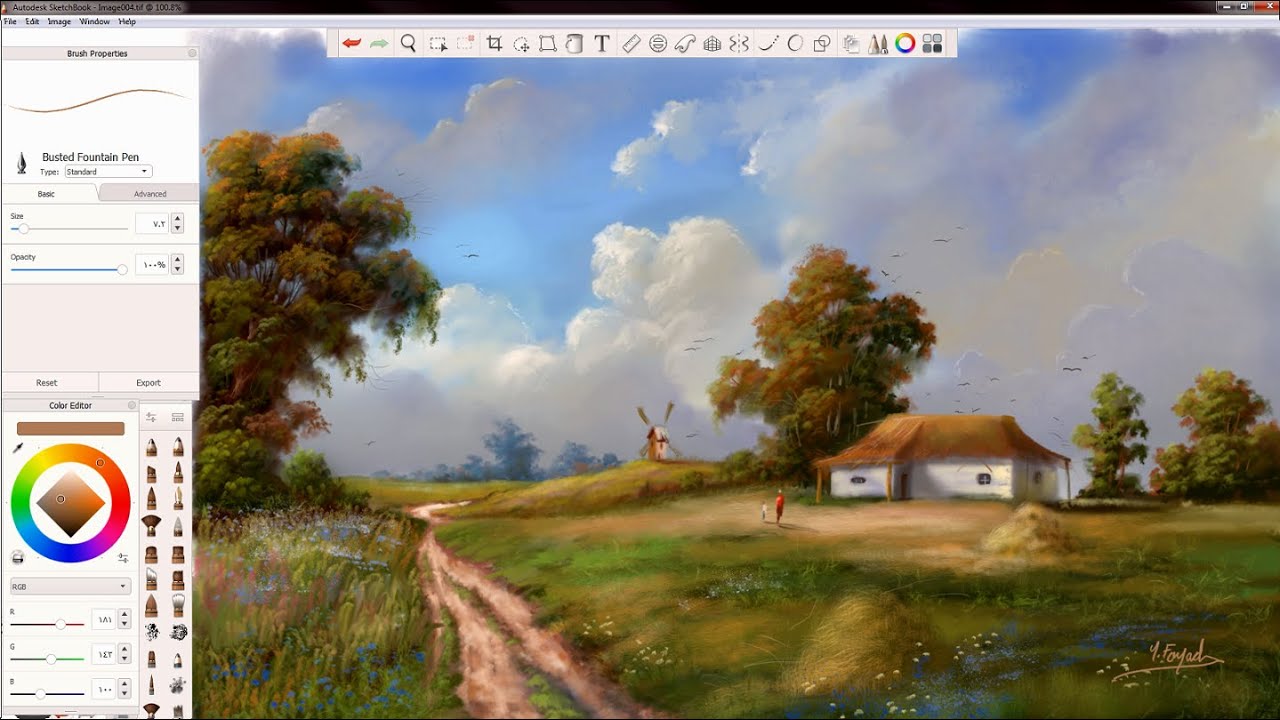
Task: Click the Opacity slider handle
Action: click(x=122, y=269)
